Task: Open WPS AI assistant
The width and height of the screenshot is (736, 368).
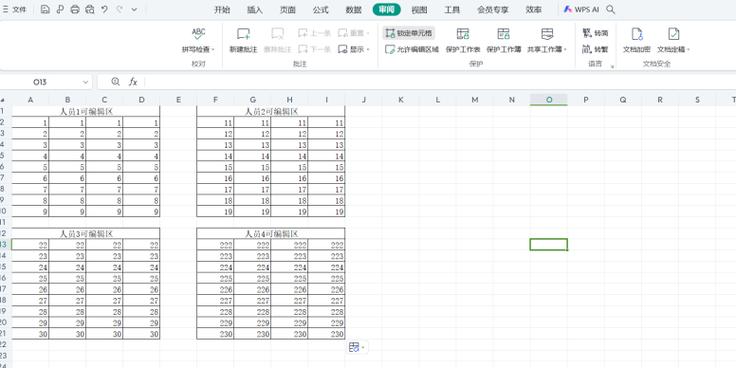Action: click(x=581, y=9)
